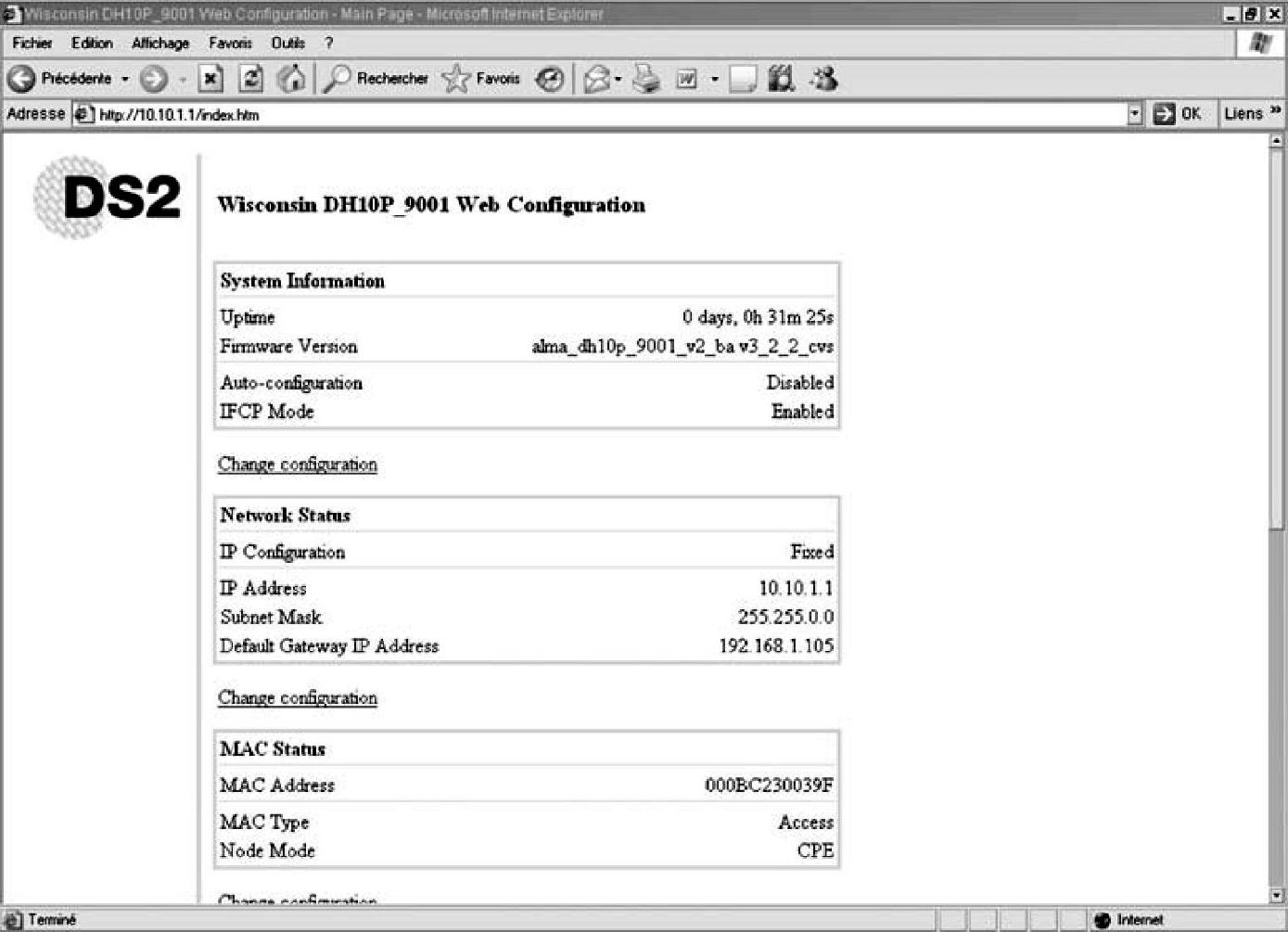Go to the Home page
This screenshot has height=932, width=1288.
(x=291, y=79)
